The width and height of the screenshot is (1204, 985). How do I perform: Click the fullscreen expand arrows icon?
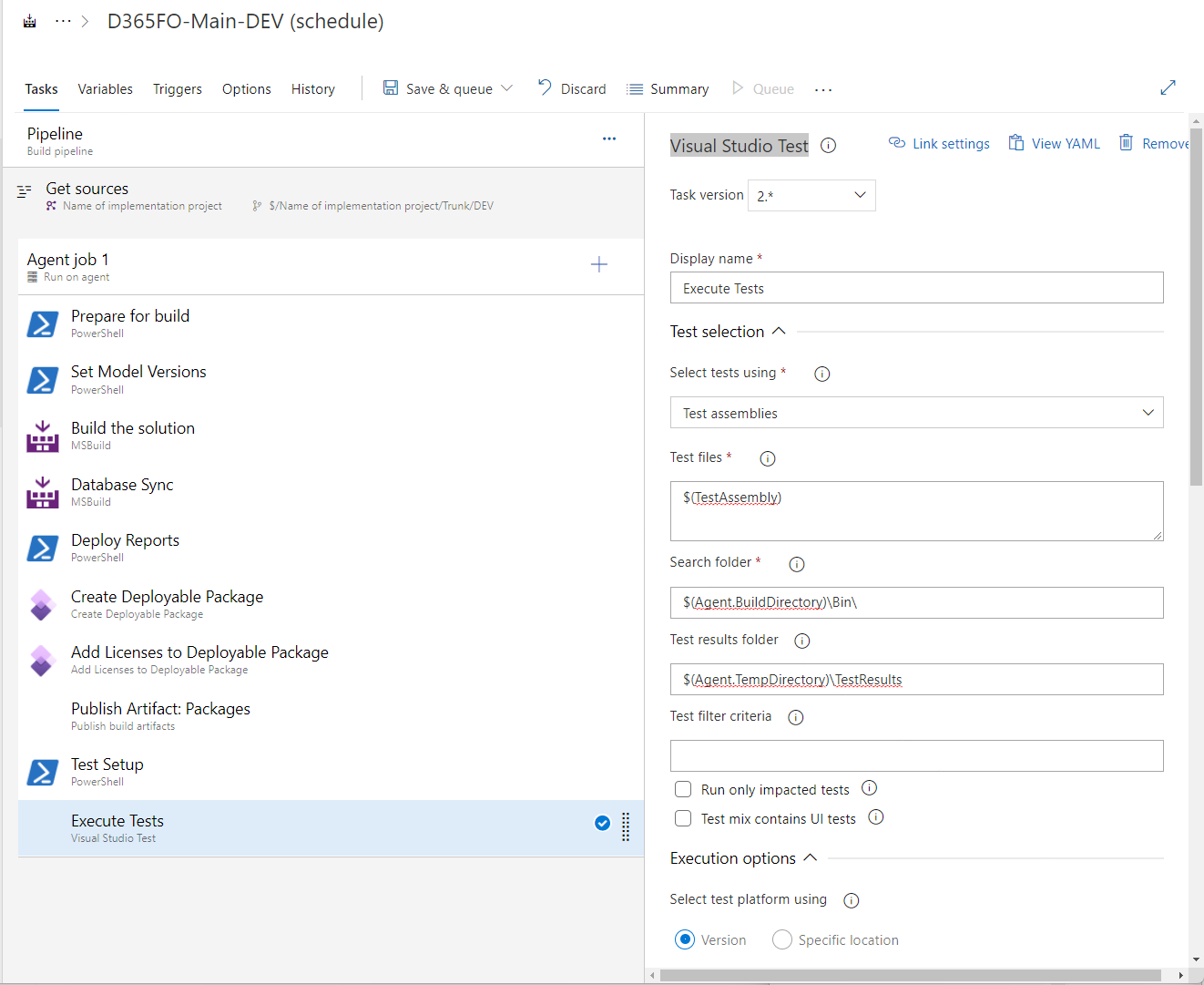(x=1168, y=87)
